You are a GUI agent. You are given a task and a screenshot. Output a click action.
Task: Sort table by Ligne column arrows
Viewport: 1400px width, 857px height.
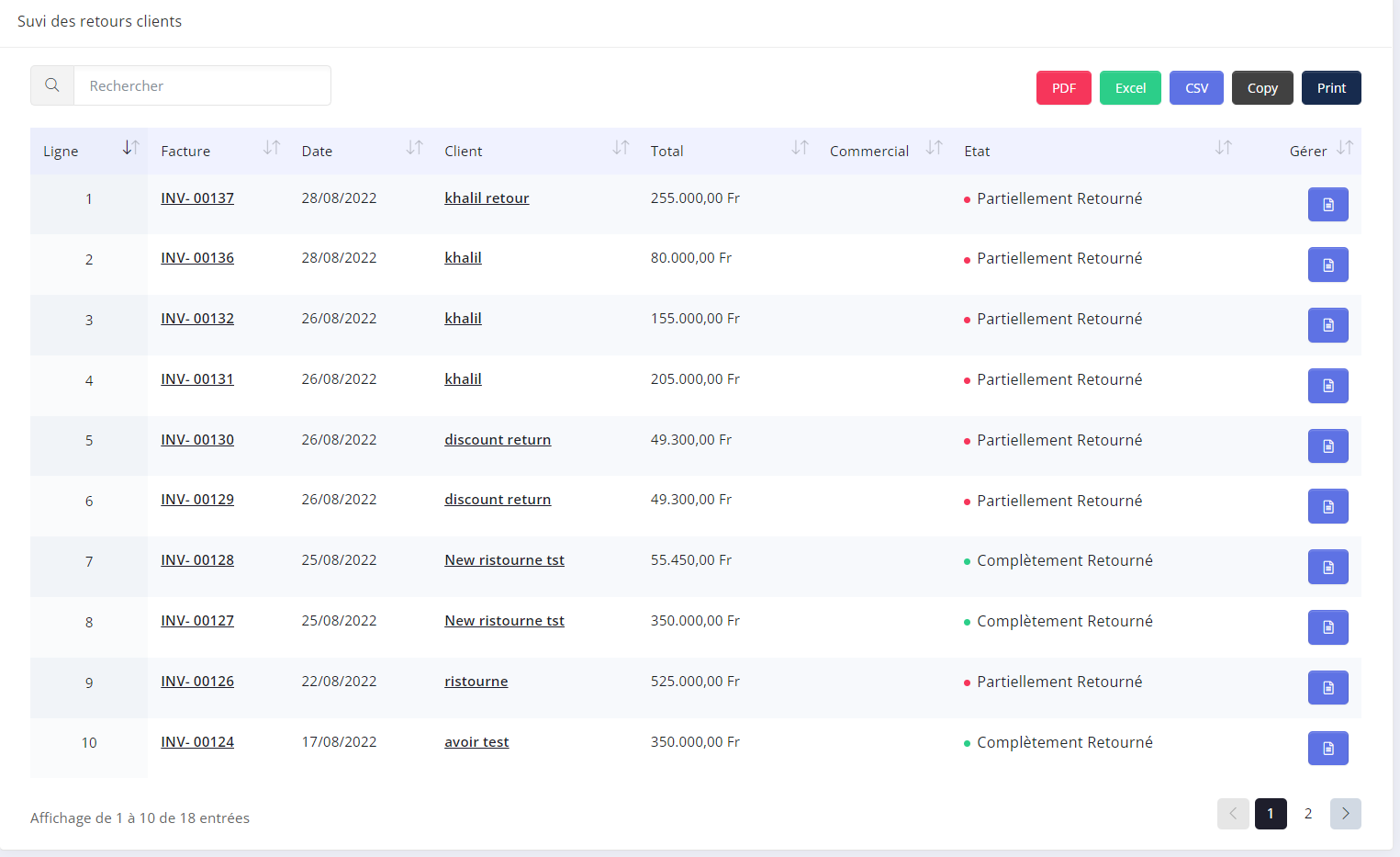click(130, 148)
